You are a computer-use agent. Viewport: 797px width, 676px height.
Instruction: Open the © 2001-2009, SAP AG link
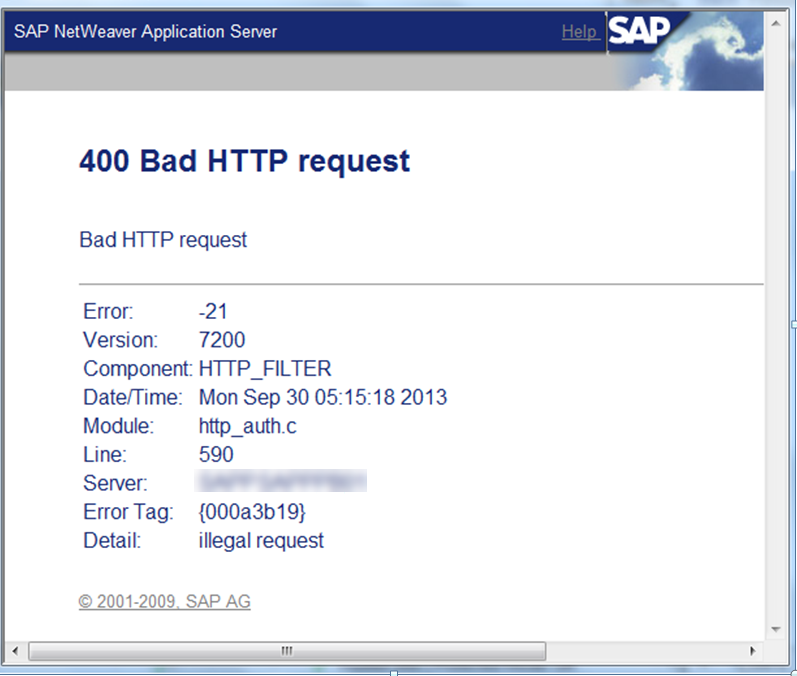tap(165, 602)
